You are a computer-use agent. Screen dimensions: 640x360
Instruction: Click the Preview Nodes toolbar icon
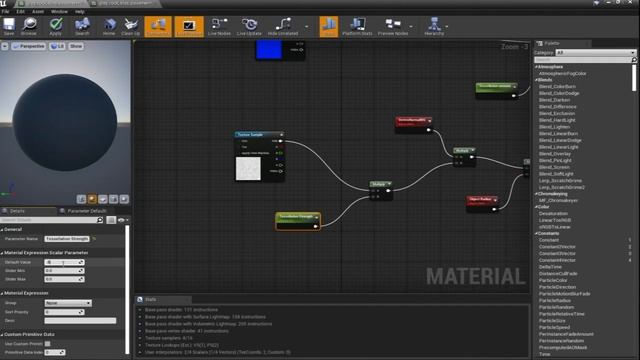coord(393,26)
